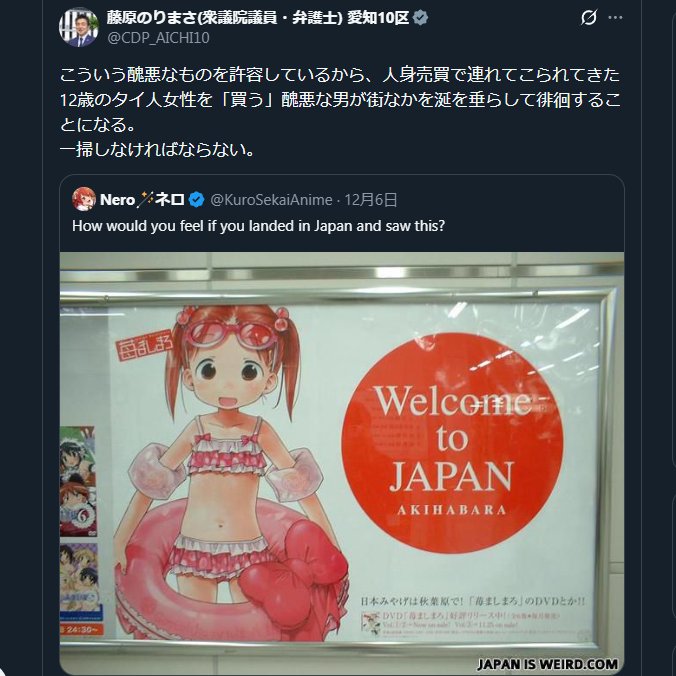This screenshot has width=676, height=676.
Task: Click the gray verified badge beside 愛知10区
Action: coord(420,18)
